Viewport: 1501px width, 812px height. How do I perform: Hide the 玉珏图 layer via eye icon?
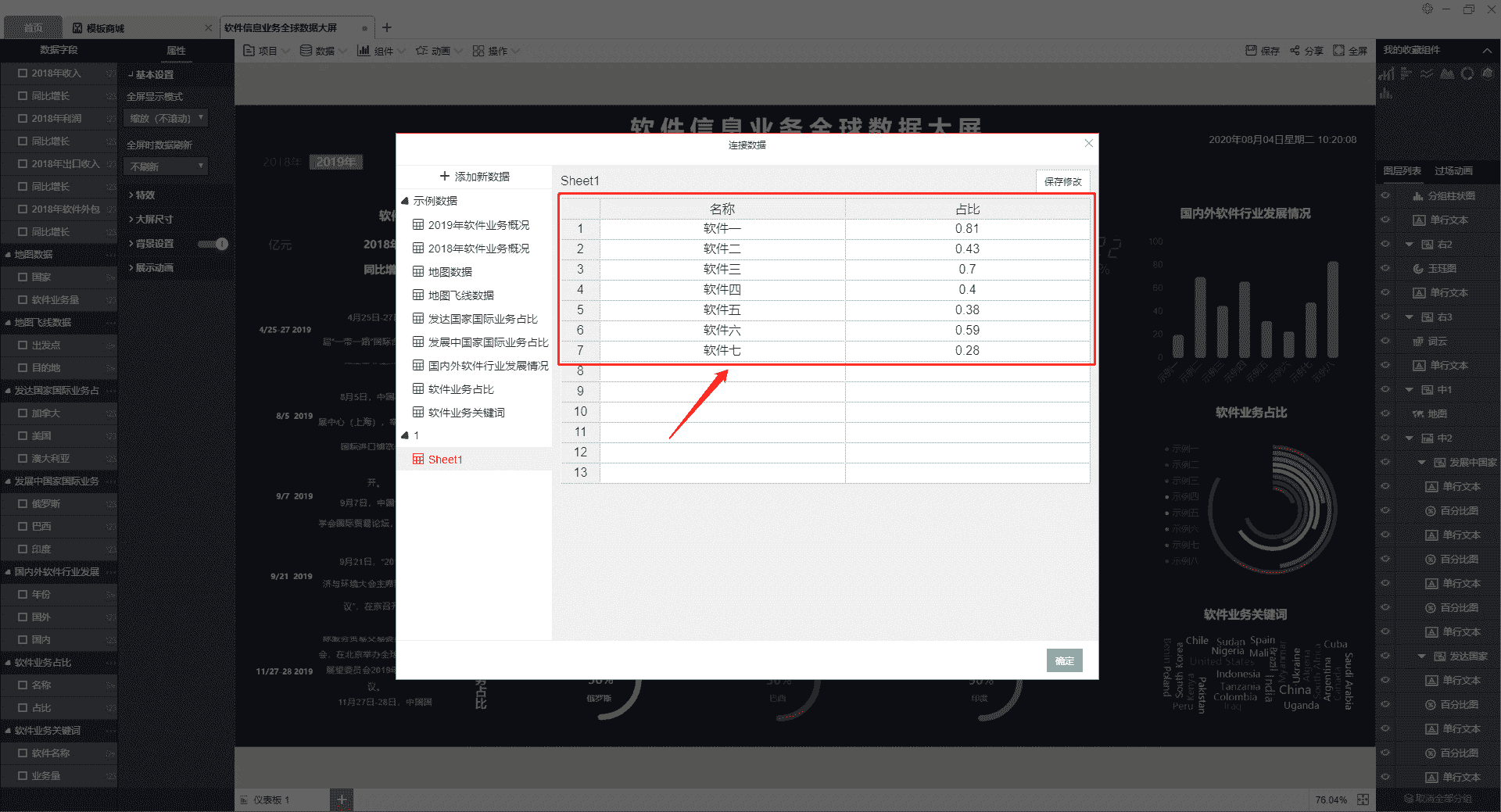[1385, 269]
